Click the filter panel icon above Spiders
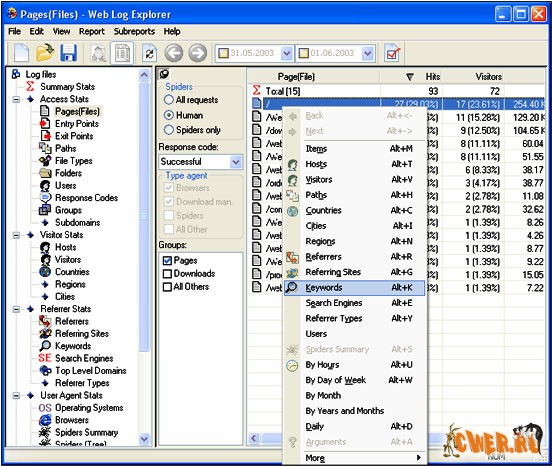The image size is (552, 466). (x=164, y=74)
